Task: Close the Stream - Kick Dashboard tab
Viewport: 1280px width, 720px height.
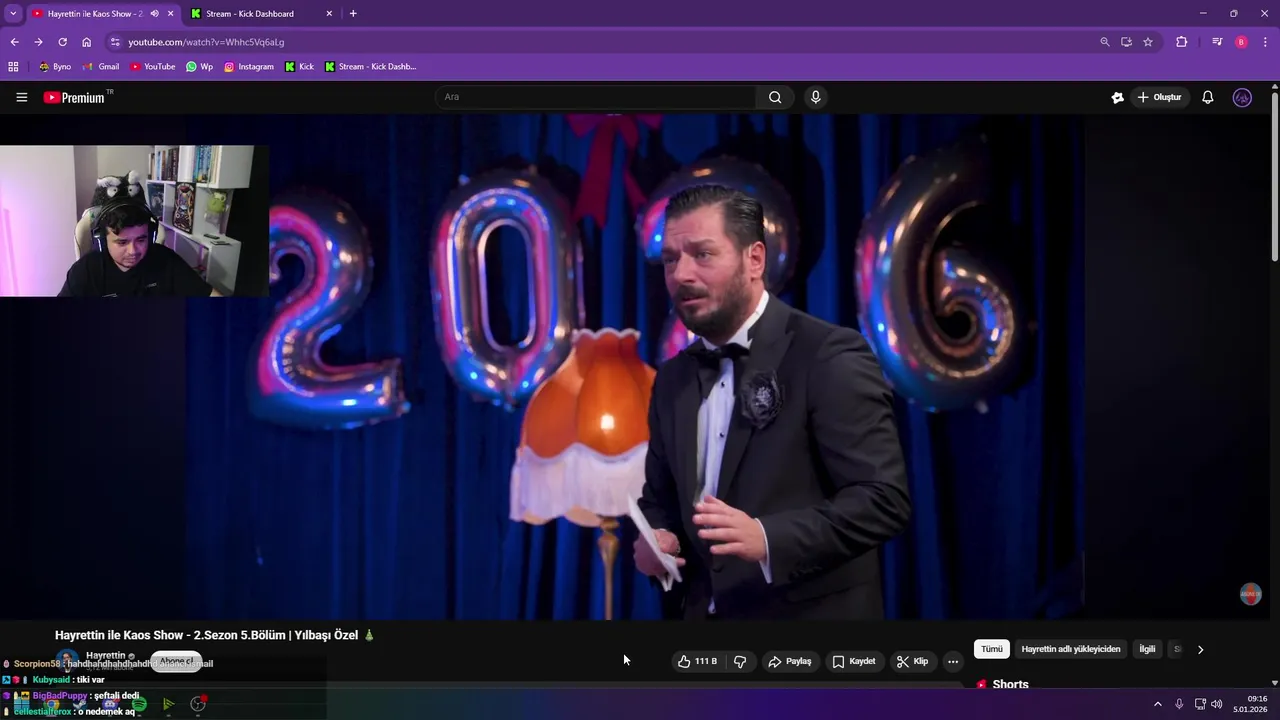Action: coord(329,14)
